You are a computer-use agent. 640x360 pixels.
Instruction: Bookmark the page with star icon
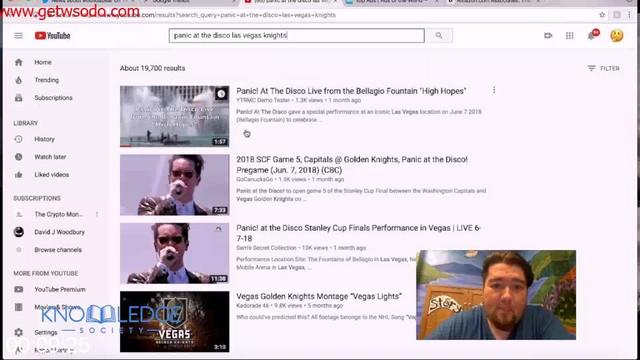(602, 15)
